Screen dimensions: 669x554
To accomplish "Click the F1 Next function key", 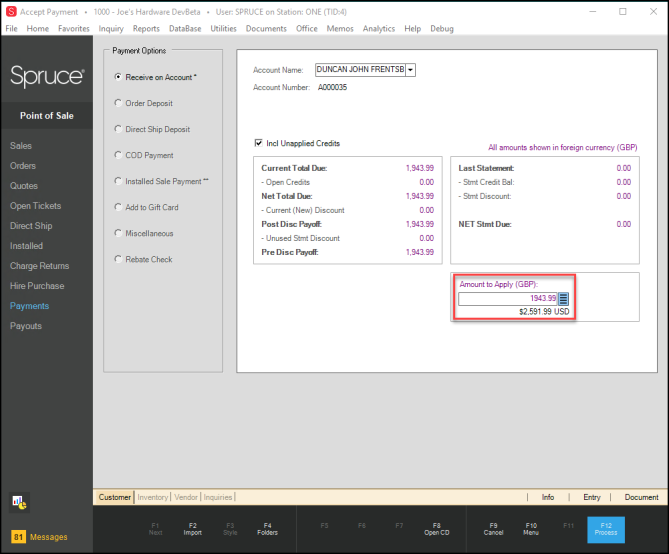I will (155, 529).
